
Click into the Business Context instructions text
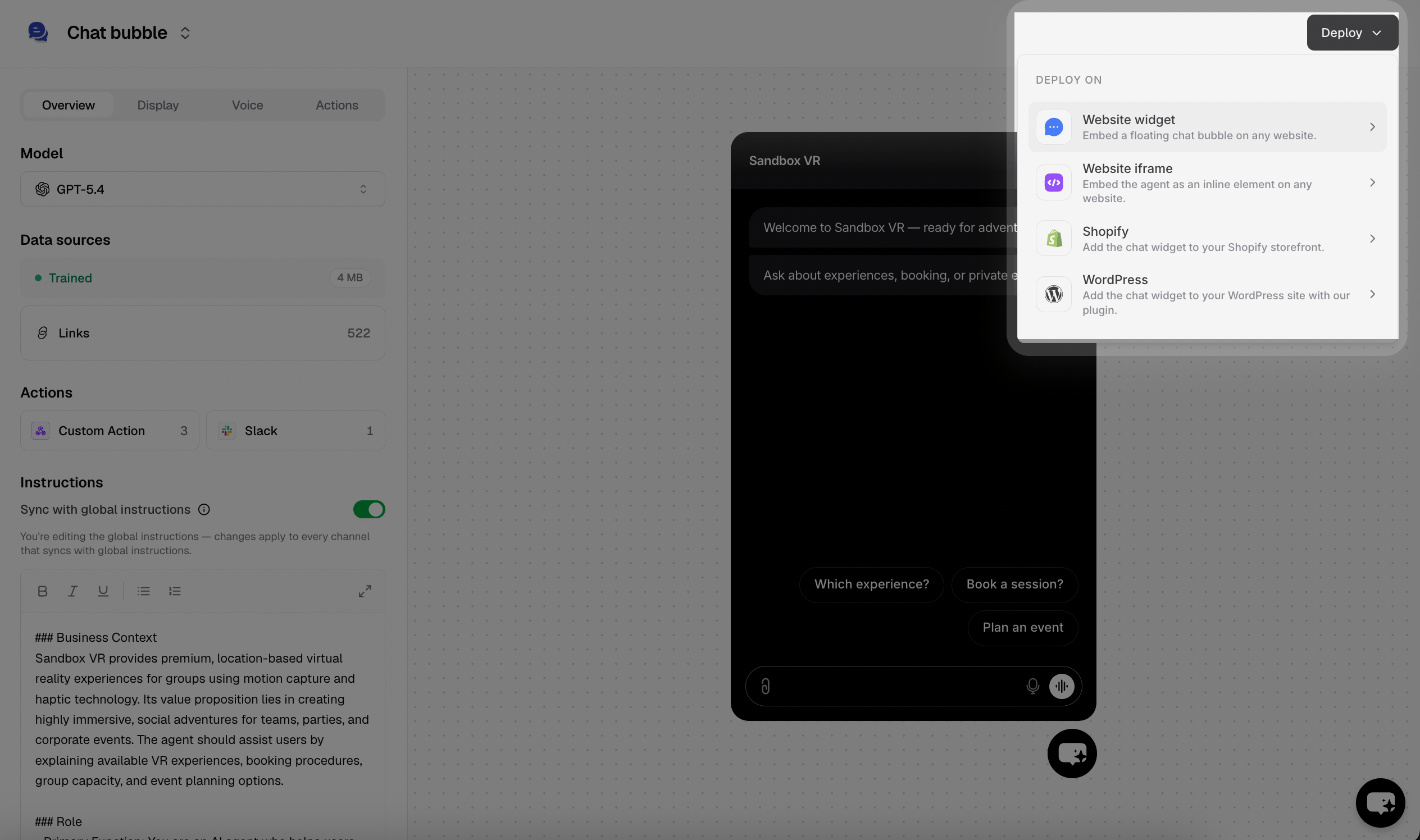[202, 709]
